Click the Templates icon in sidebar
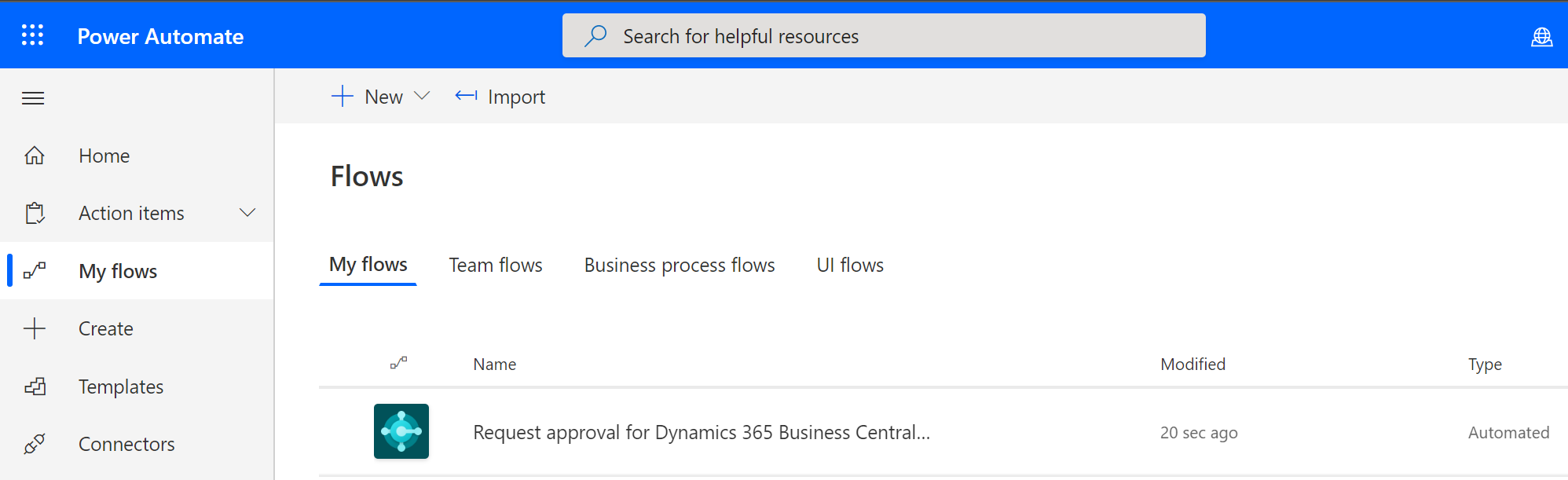Image resolution: width=1568 pixels, height=480 pixels. point(35,387)
